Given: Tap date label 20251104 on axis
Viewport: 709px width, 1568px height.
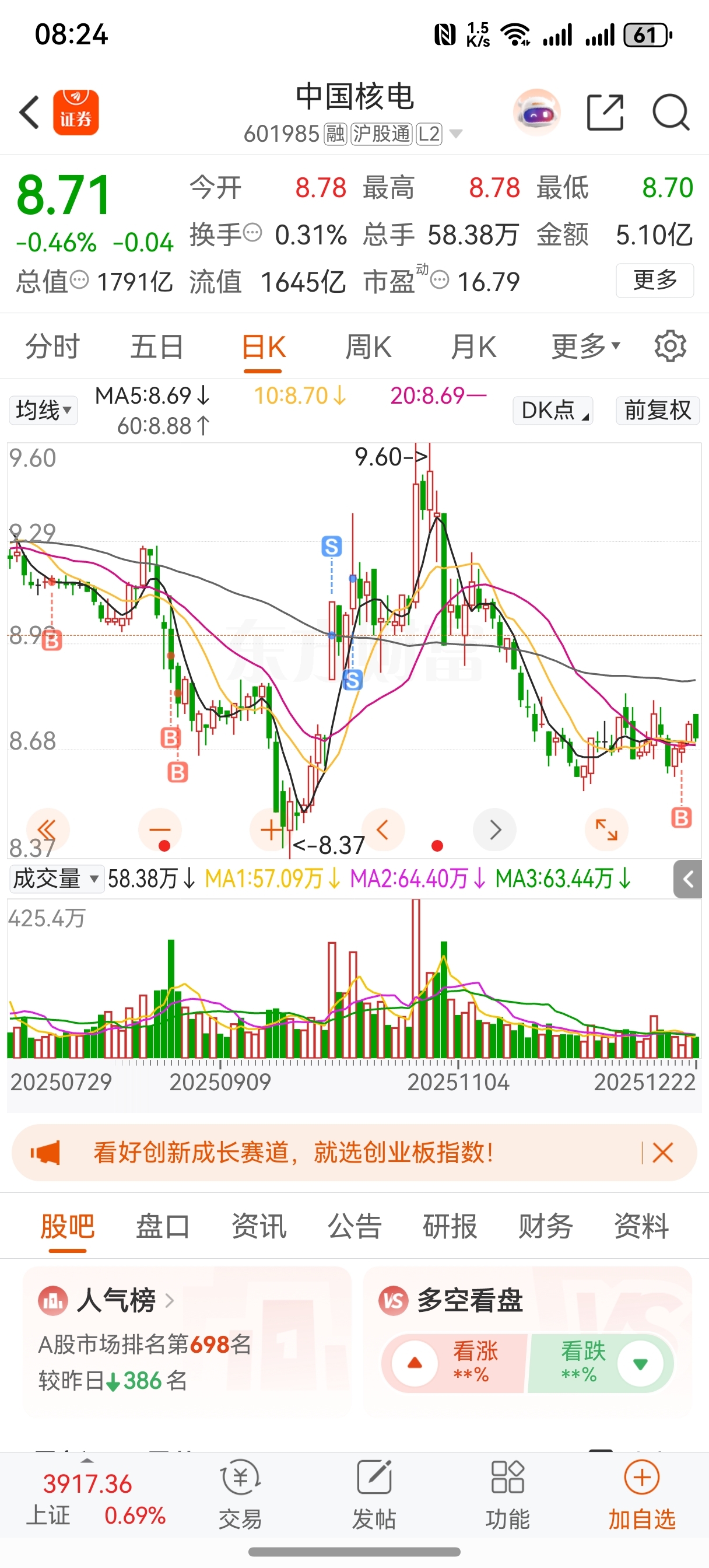Looking at the screenshot, I should 458,1082.
